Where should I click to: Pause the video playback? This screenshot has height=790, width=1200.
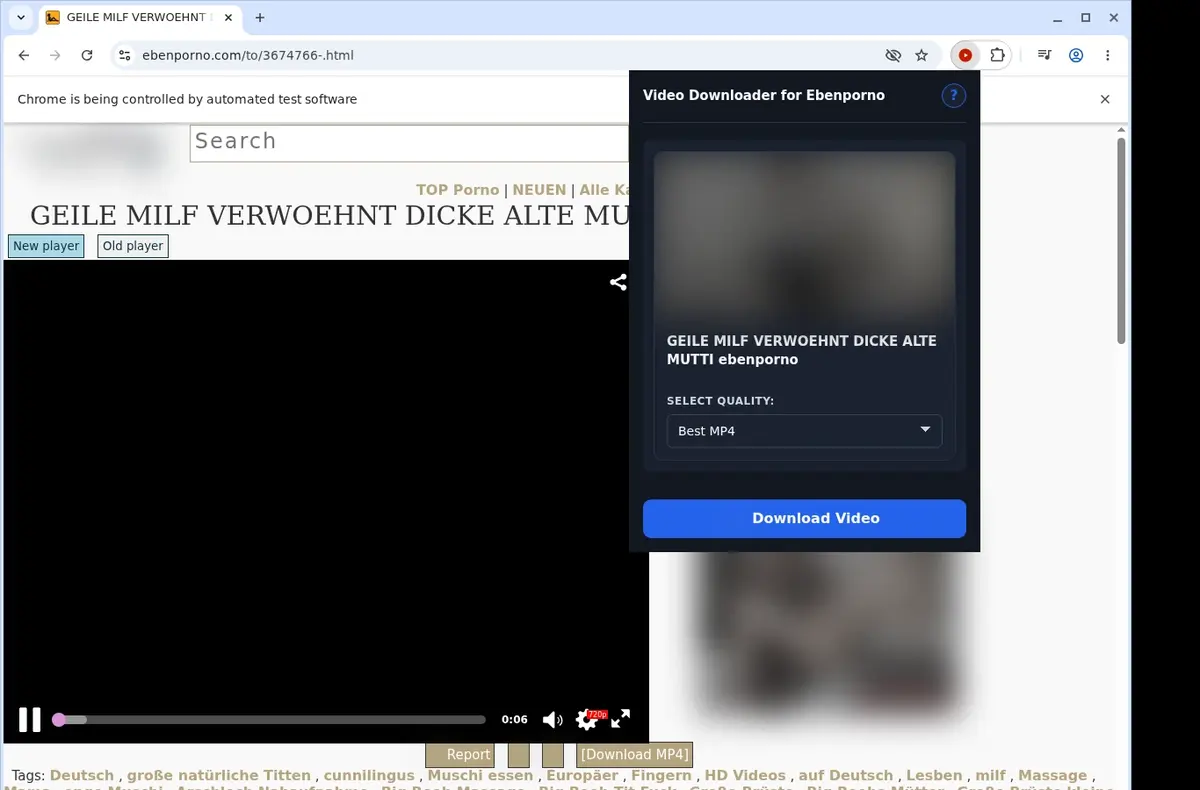click(30, 719)
